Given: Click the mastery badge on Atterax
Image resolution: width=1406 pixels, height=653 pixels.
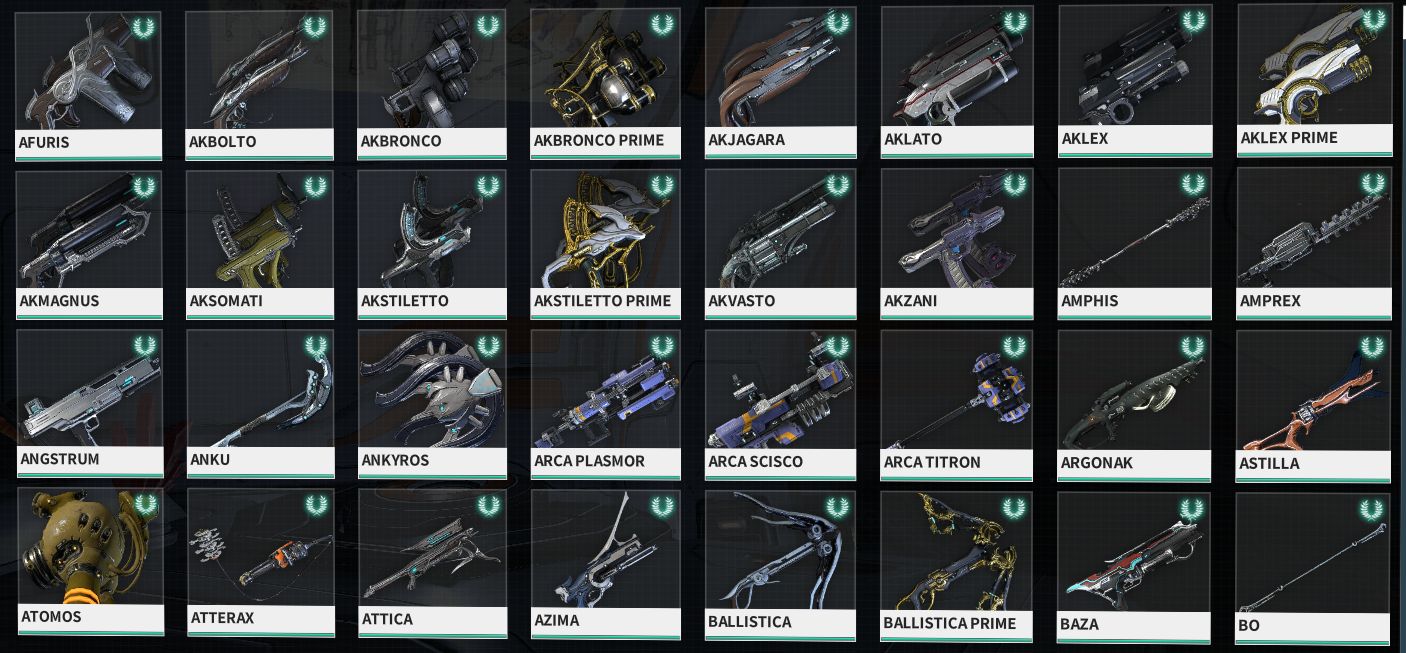Looking at the screenshot, I should coord(317,505).
